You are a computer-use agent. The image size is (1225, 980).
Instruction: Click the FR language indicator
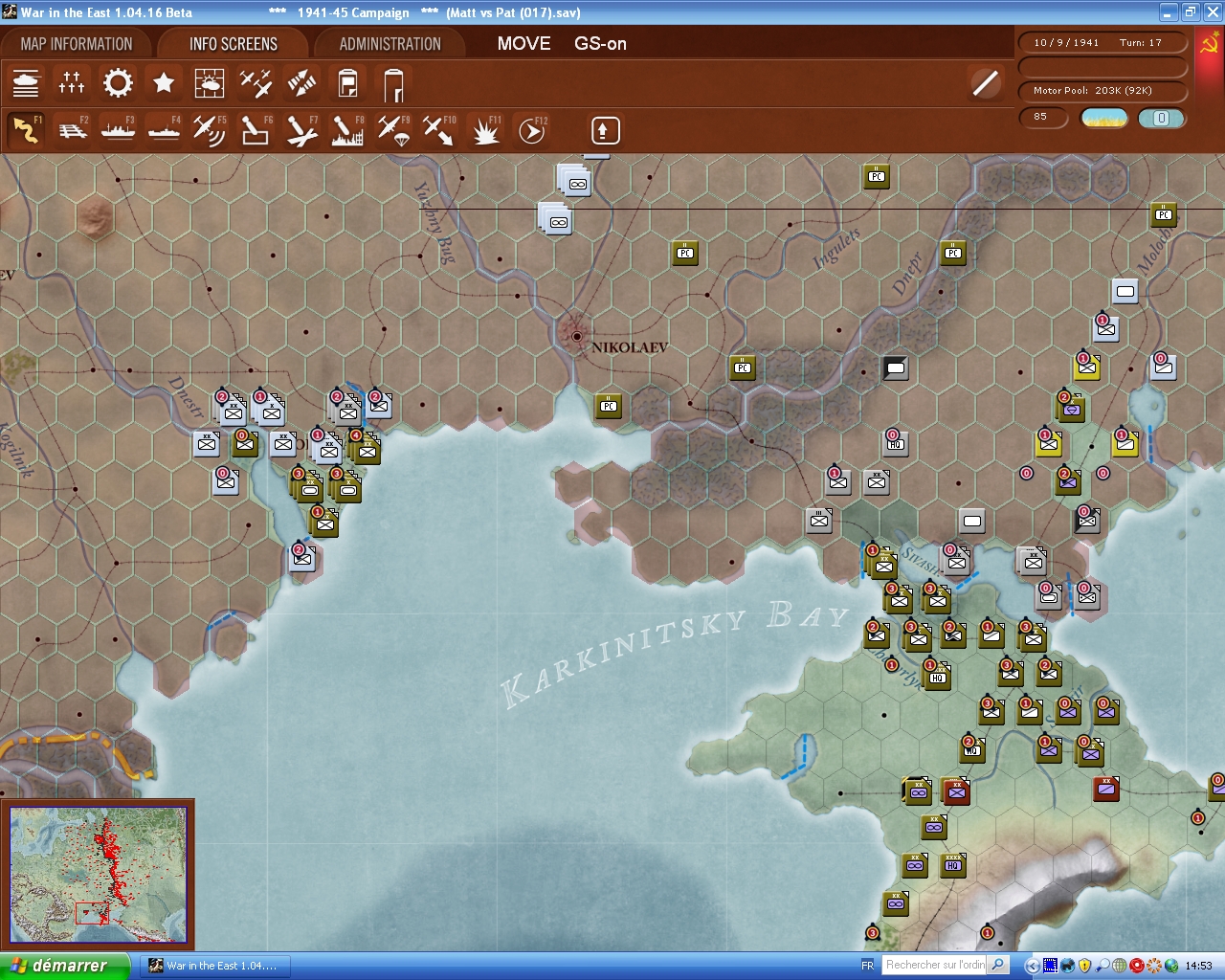point(867,966)
